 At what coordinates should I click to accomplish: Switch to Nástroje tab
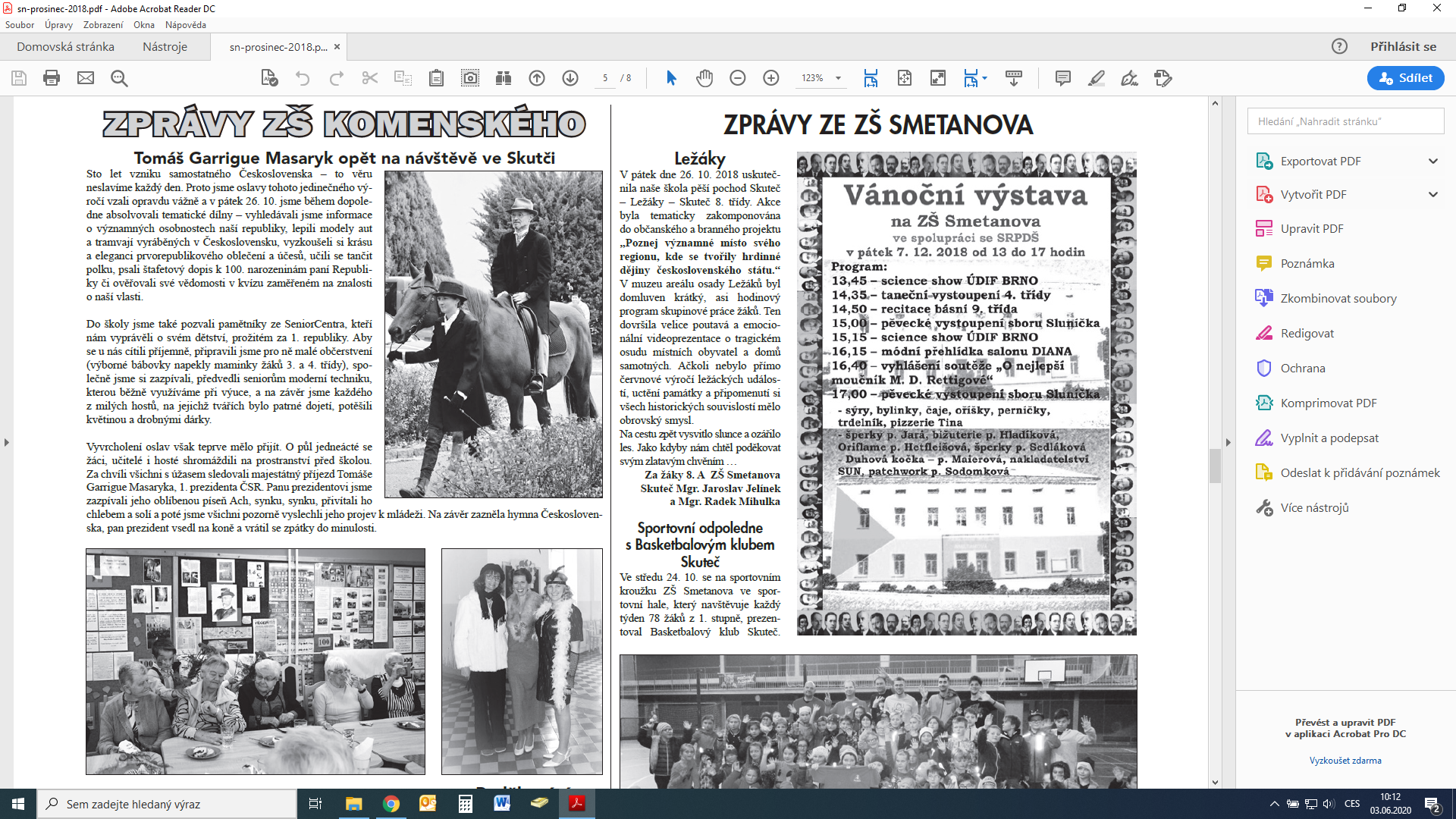[165, 46]
